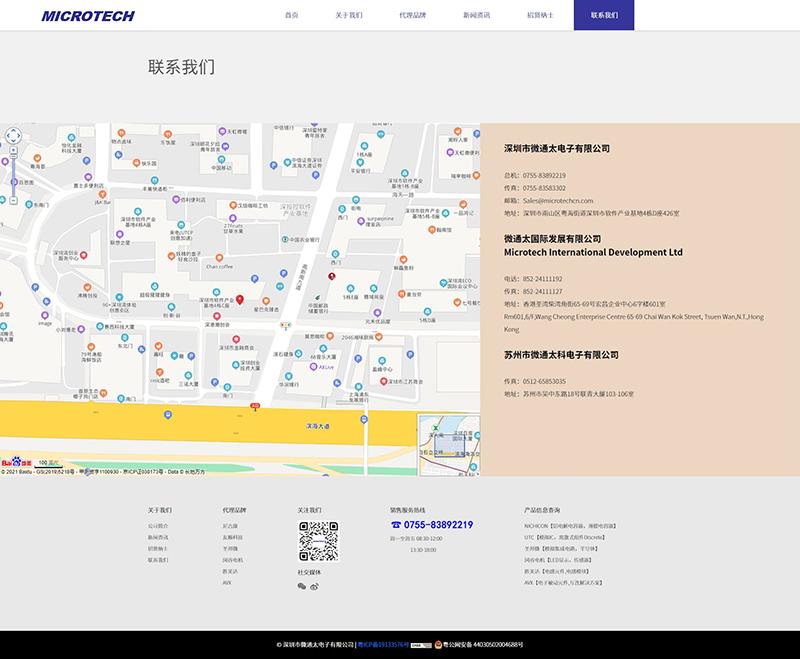Click the 深海大道 road label
800x659 pixels.
tap(318, 426)
